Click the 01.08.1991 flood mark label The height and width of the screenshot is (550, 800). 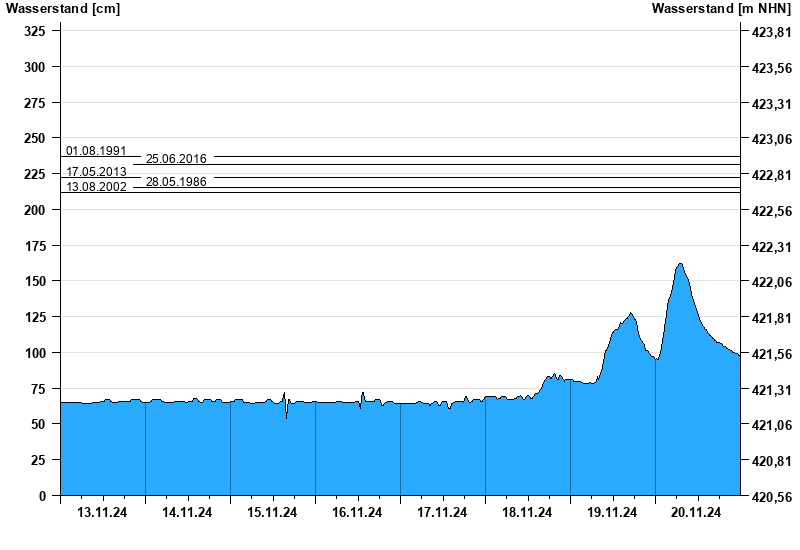(96, 151)
